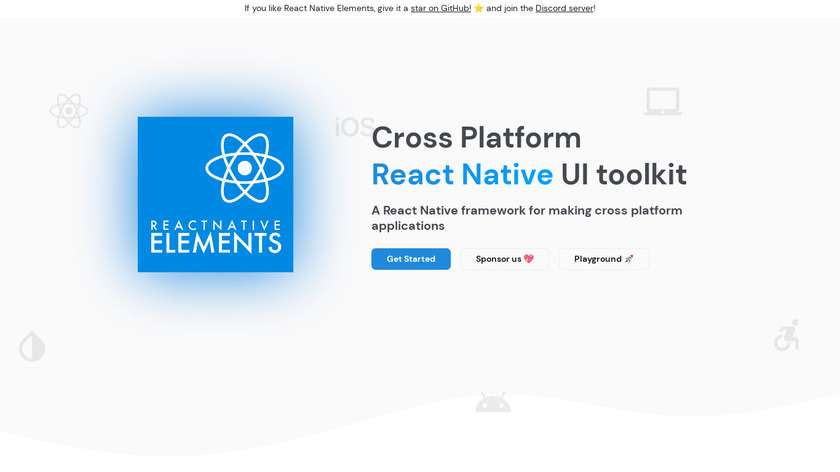Click the 'UI toolkit' heading text
This screenshot has width=840, height=472.
point(624,174)
